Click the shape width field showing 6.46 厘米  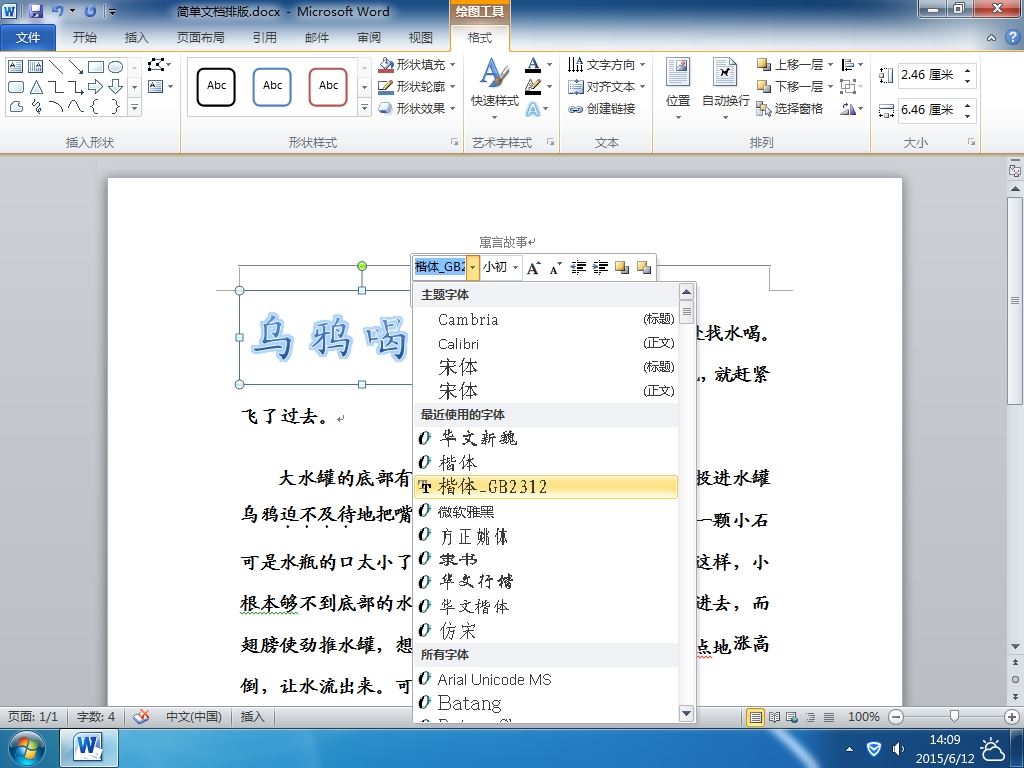tap(928, 110)
